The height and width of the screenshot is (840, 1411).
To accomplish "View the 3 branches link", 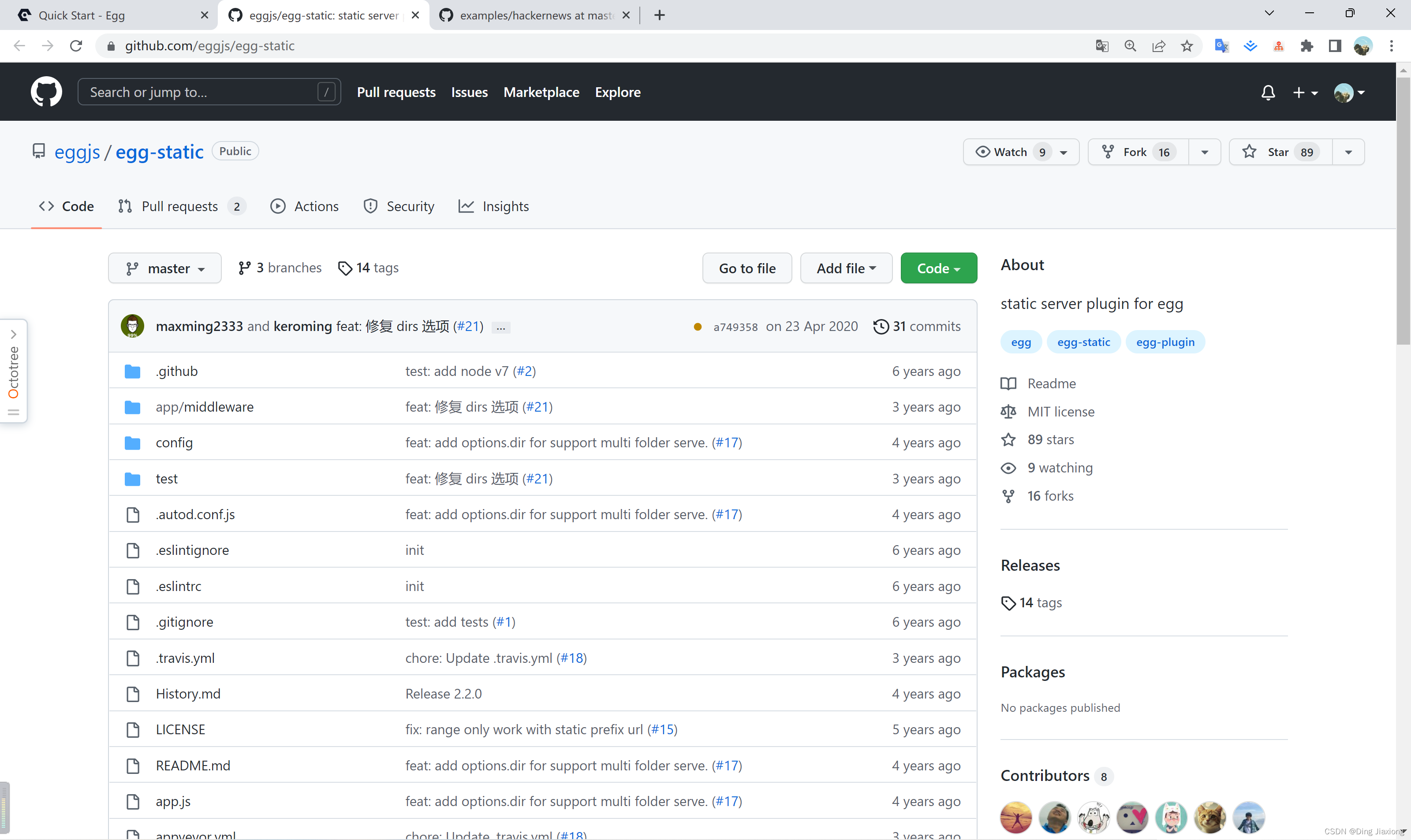I will 280,268.
